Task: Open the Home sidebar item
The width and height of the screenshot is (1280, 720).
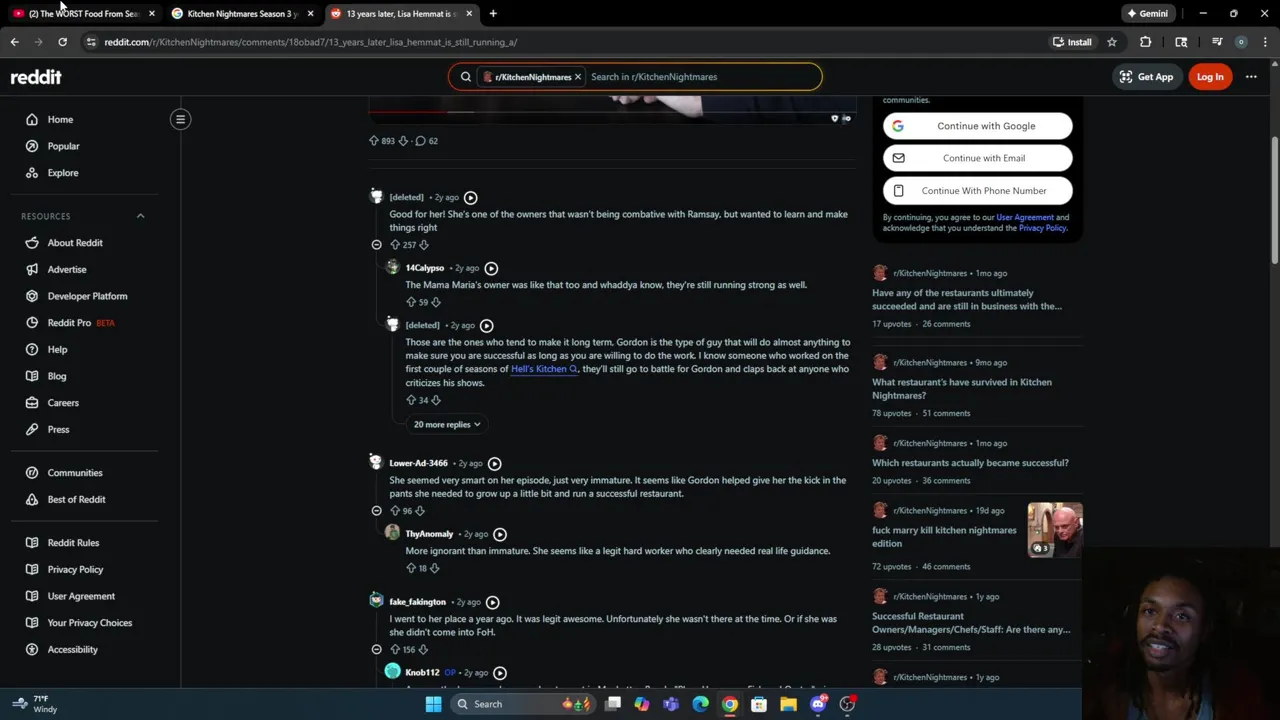Action: tap(60, 119)
